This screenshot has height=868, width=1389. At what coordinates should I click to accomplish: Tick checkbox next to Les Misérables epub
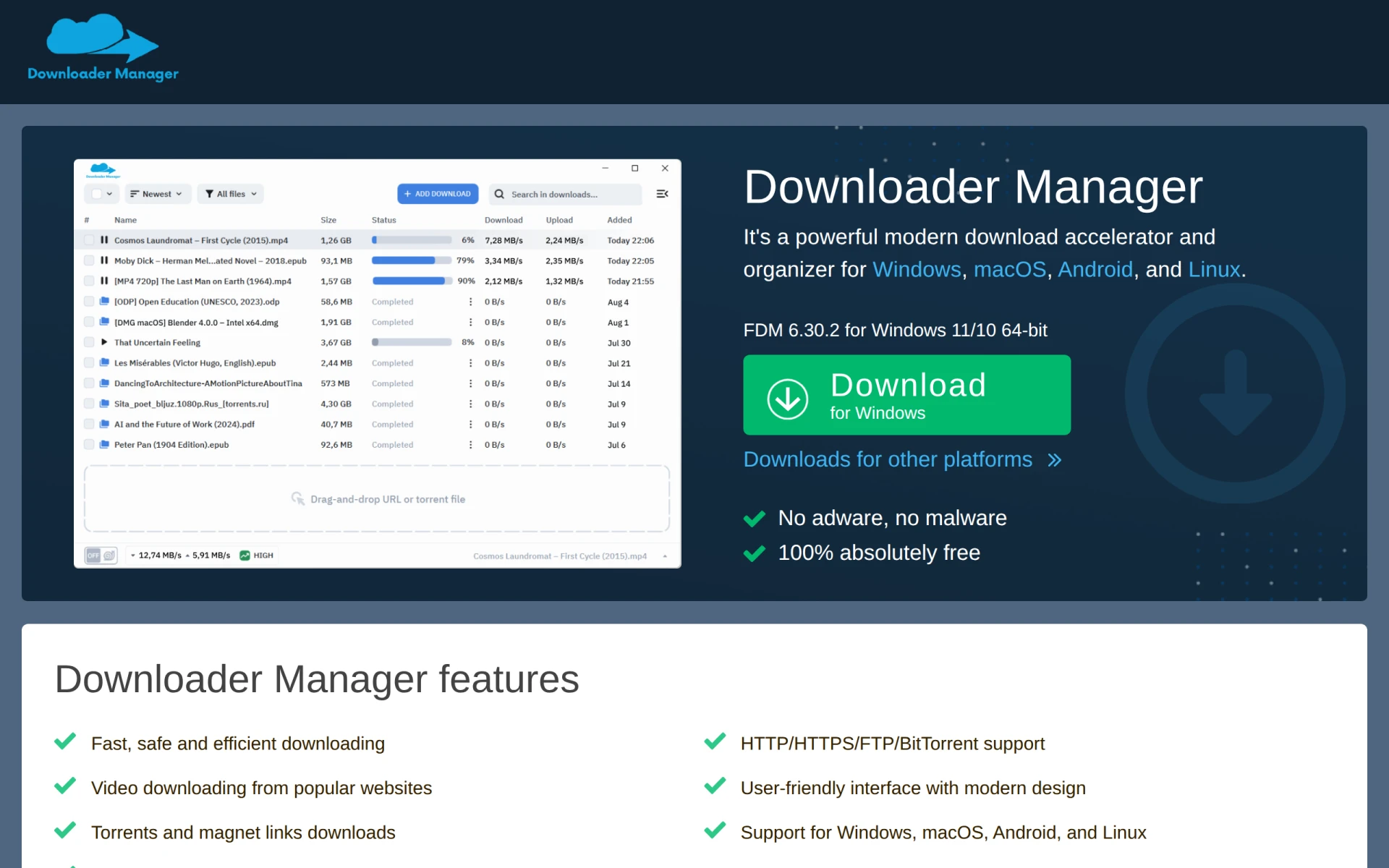click(x=89, y=362)
